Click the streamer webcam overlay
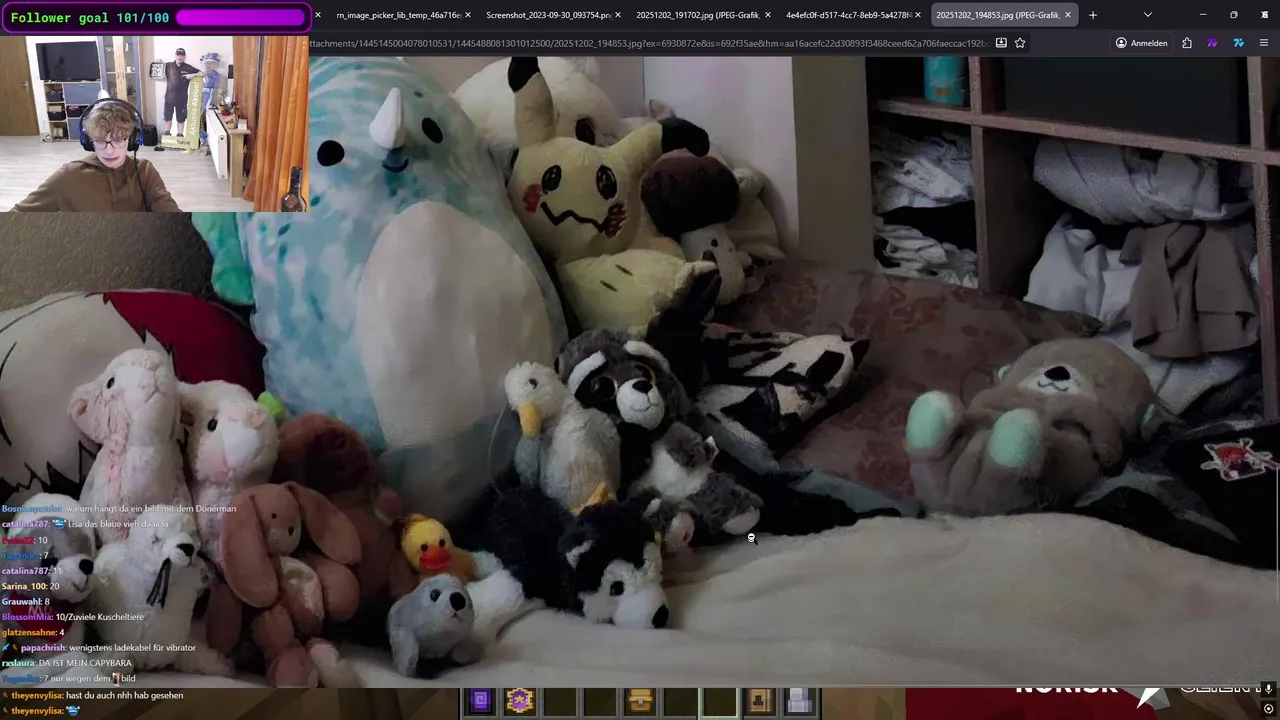The width and height of the screenshot is (1280, 720). click(x=154, y=123)
